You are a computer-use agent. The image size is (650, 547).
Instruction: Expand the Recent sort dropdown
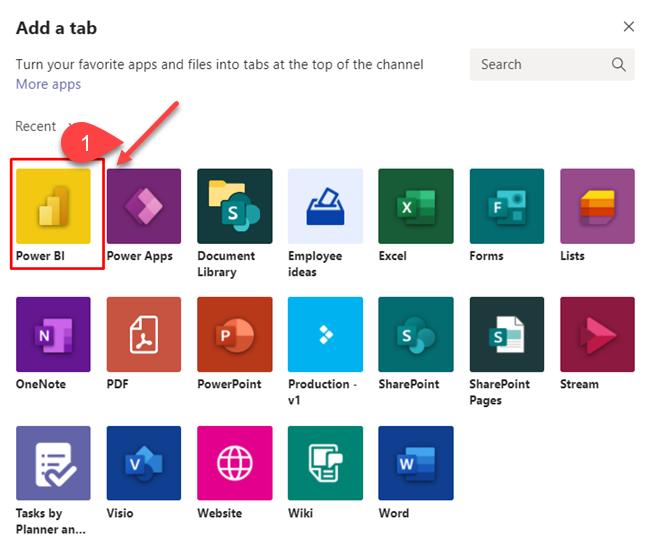(44, 126)
